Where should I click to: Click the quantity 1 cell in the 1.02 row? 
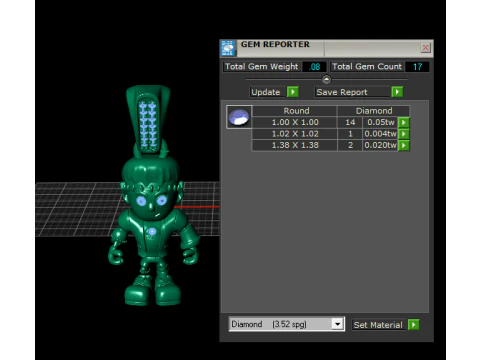coord(350,134)
